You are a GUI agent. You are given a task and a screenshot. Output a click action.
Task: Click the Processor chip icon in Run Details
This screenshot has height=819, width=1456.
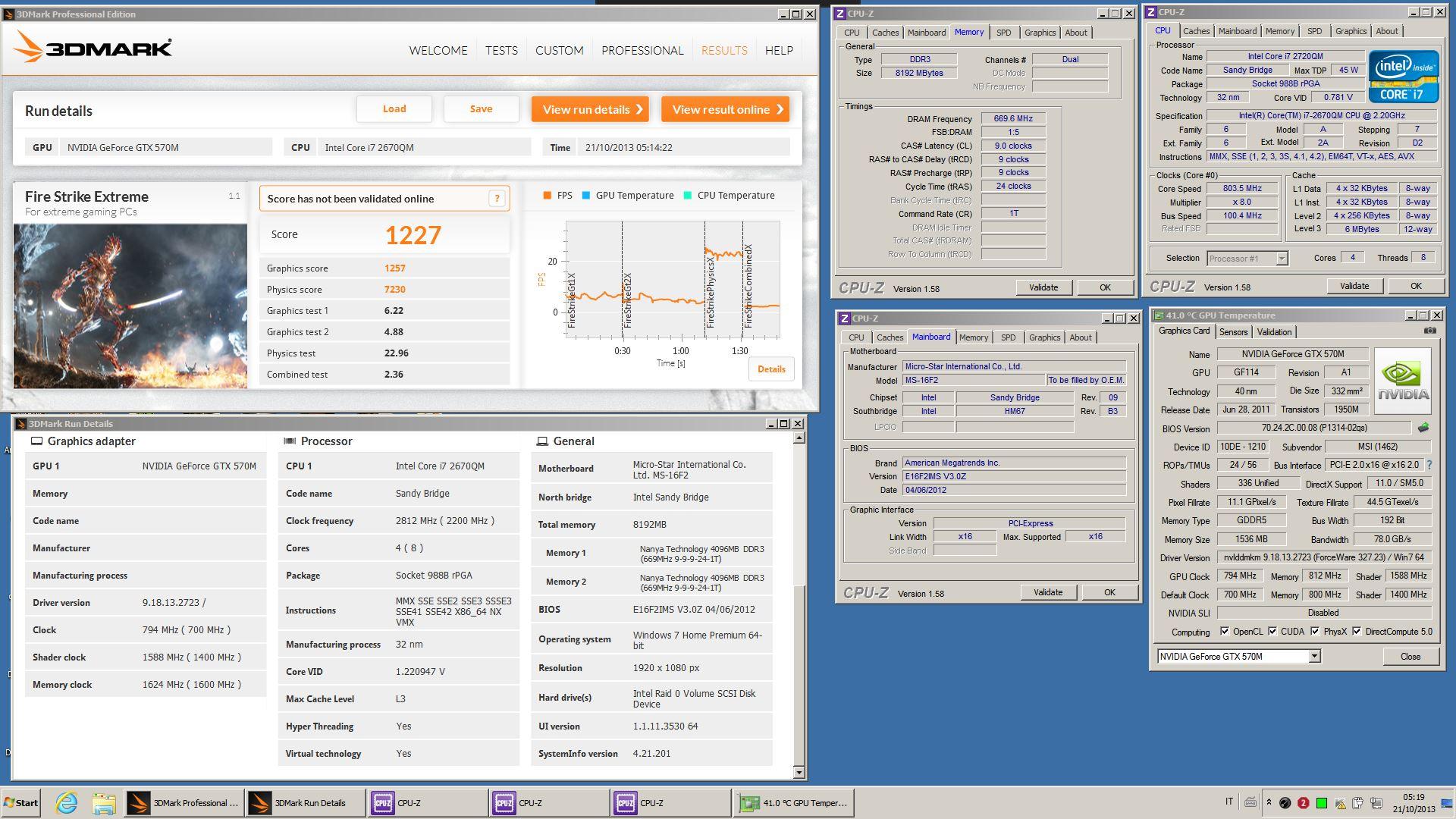289,441
